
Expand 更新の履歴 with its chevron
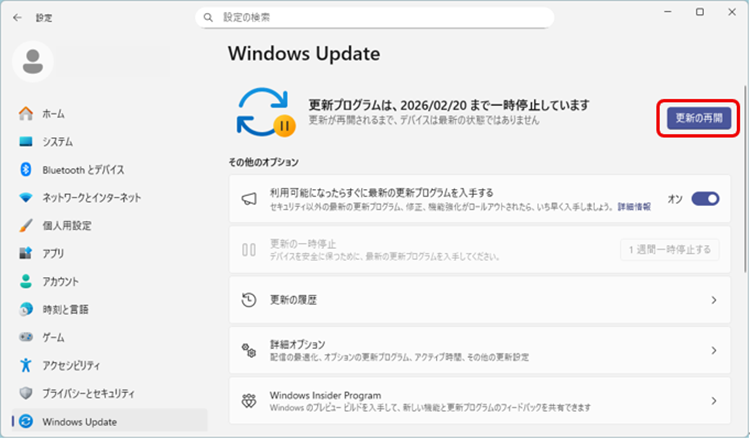[x=713, y=300]
